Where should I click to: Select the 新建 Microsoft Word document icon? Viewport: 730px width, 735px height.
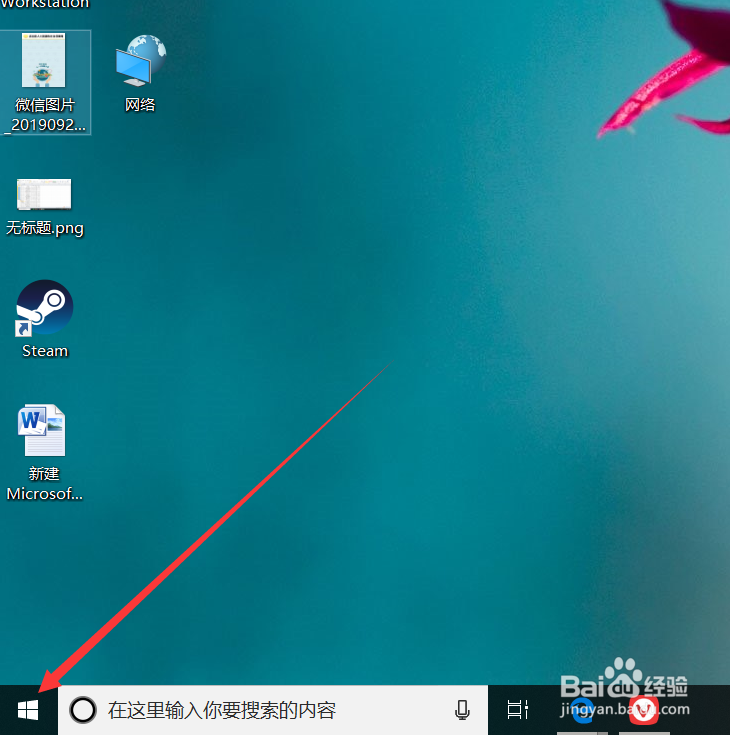pyautogui.click(x=44, y=453)
